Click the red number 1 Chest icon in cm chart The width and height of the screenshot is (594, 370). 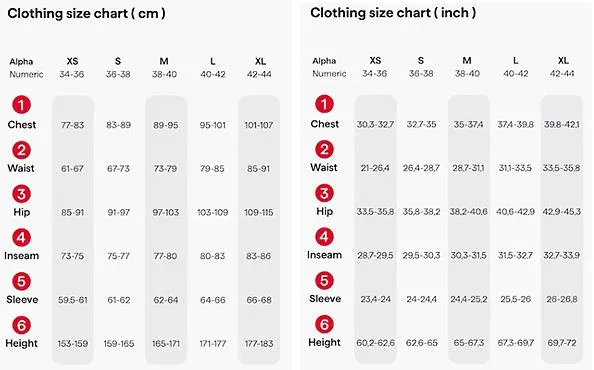pyautogui.click(x=22, y=105)
